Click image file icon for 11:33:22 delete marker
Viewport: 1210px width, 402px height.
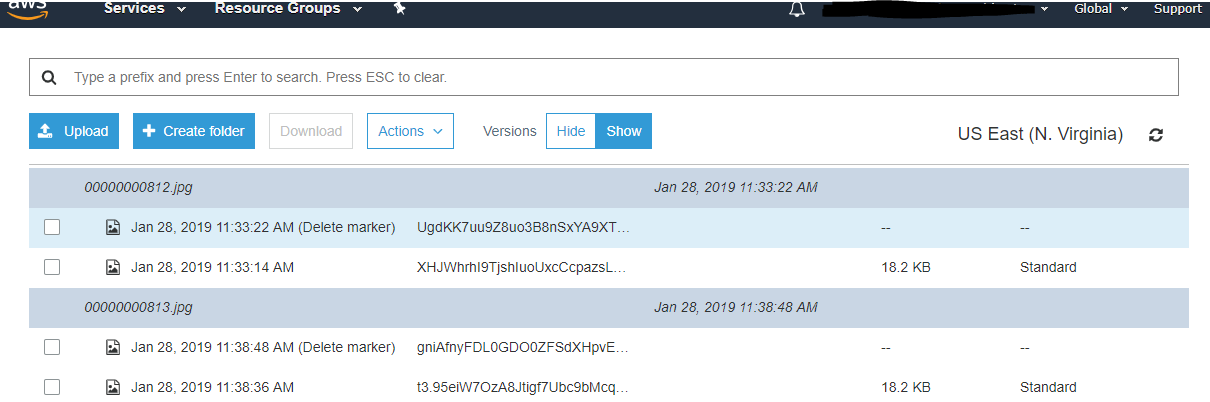[x=113, y=227]
